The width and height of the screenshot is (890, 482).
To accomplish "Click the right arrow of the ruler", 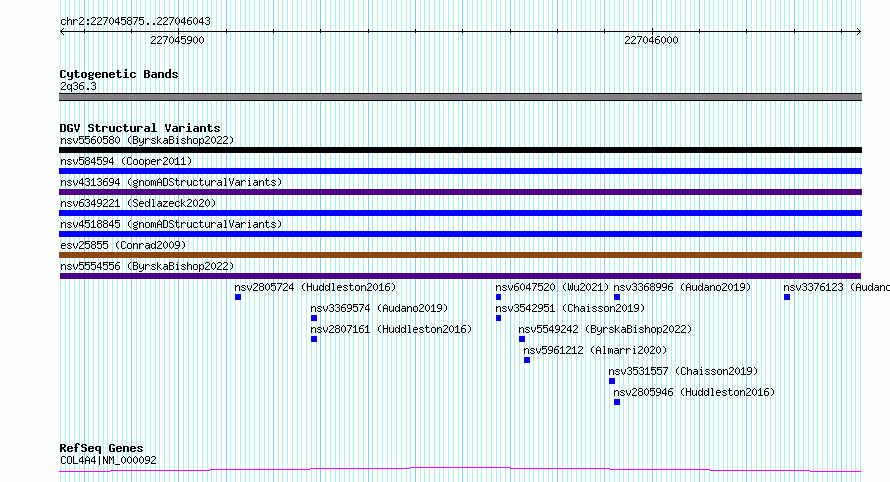I will click(x=858, y=32).
